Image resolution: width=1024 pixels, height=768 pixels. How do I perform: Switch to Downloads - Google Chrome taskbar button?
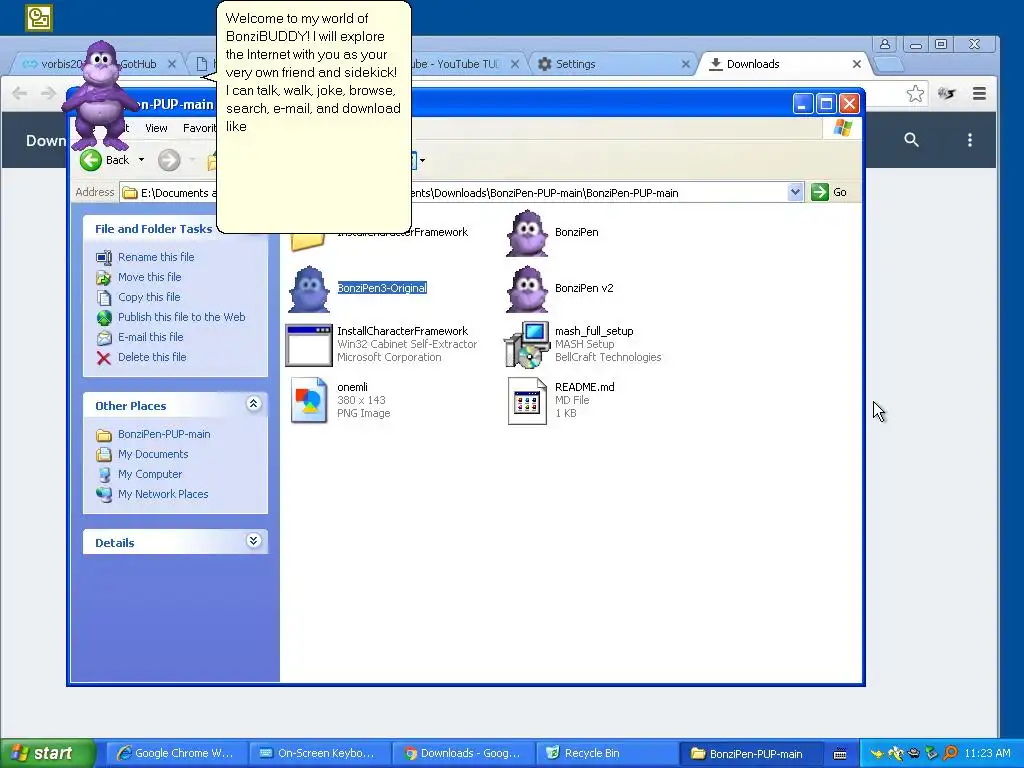pyautogui.click(x=463, y=754)
